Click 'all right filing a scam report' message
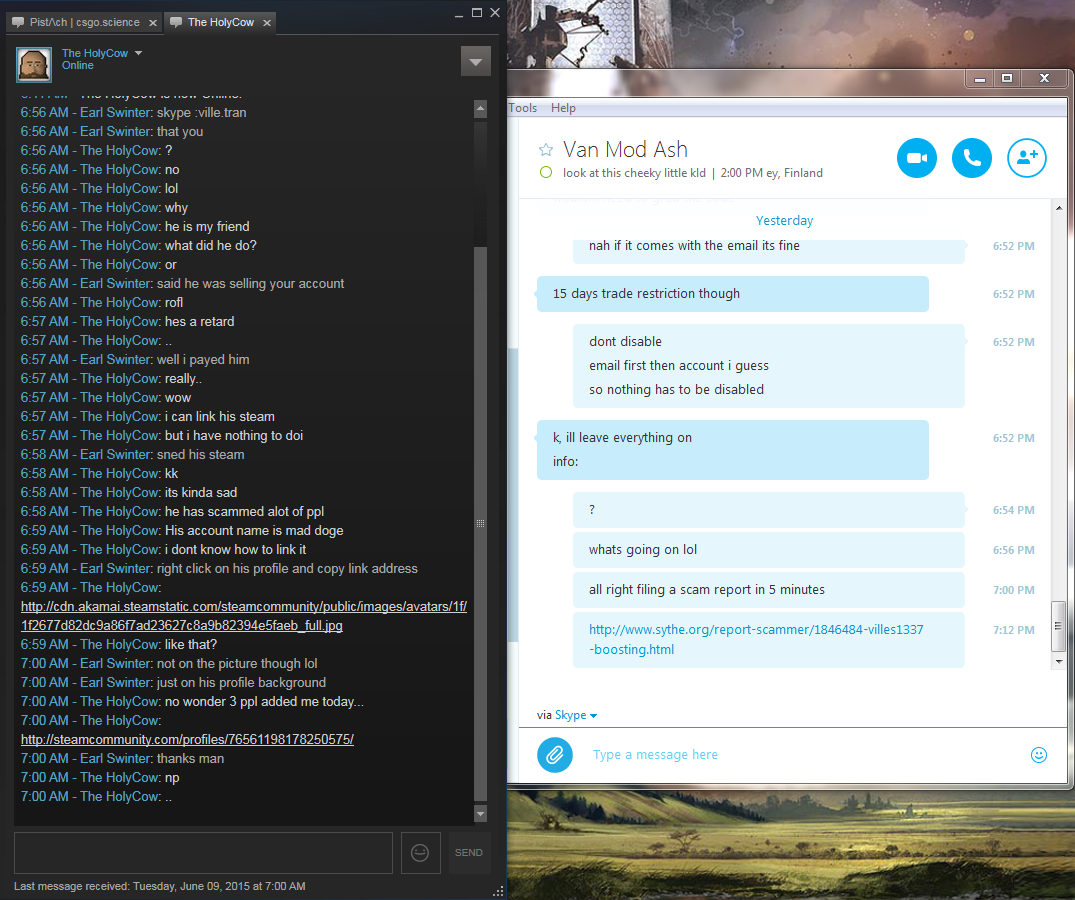 (x=769, y=589)
